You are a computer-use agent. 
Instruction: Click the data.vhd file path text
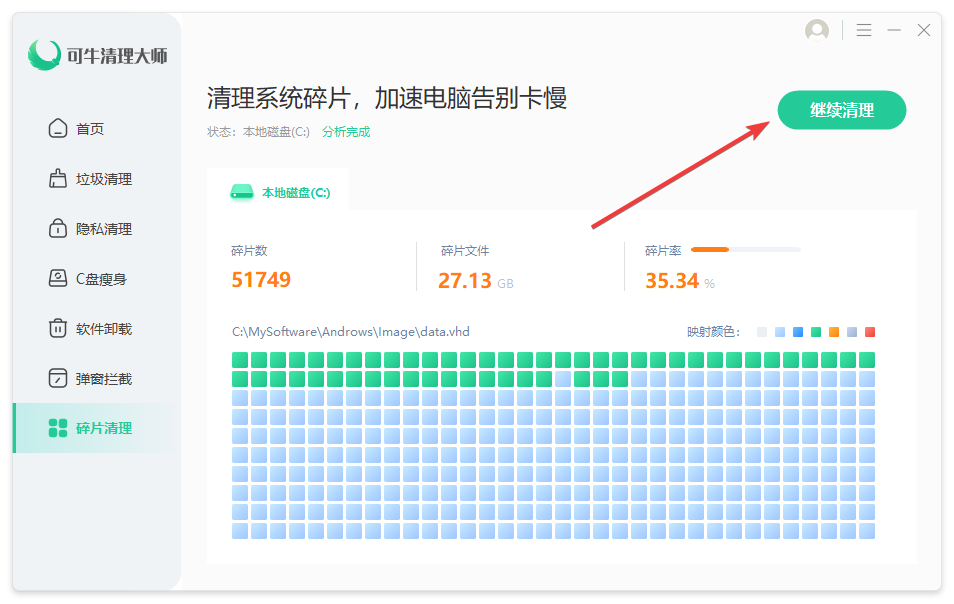(x=350, y=332)
